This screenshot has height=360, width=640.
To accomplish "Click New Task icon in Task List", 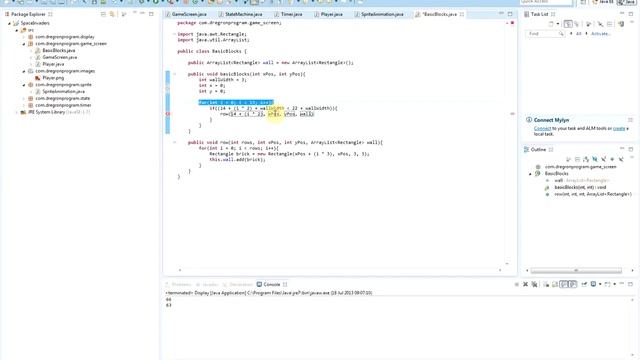I will (551, 24).
